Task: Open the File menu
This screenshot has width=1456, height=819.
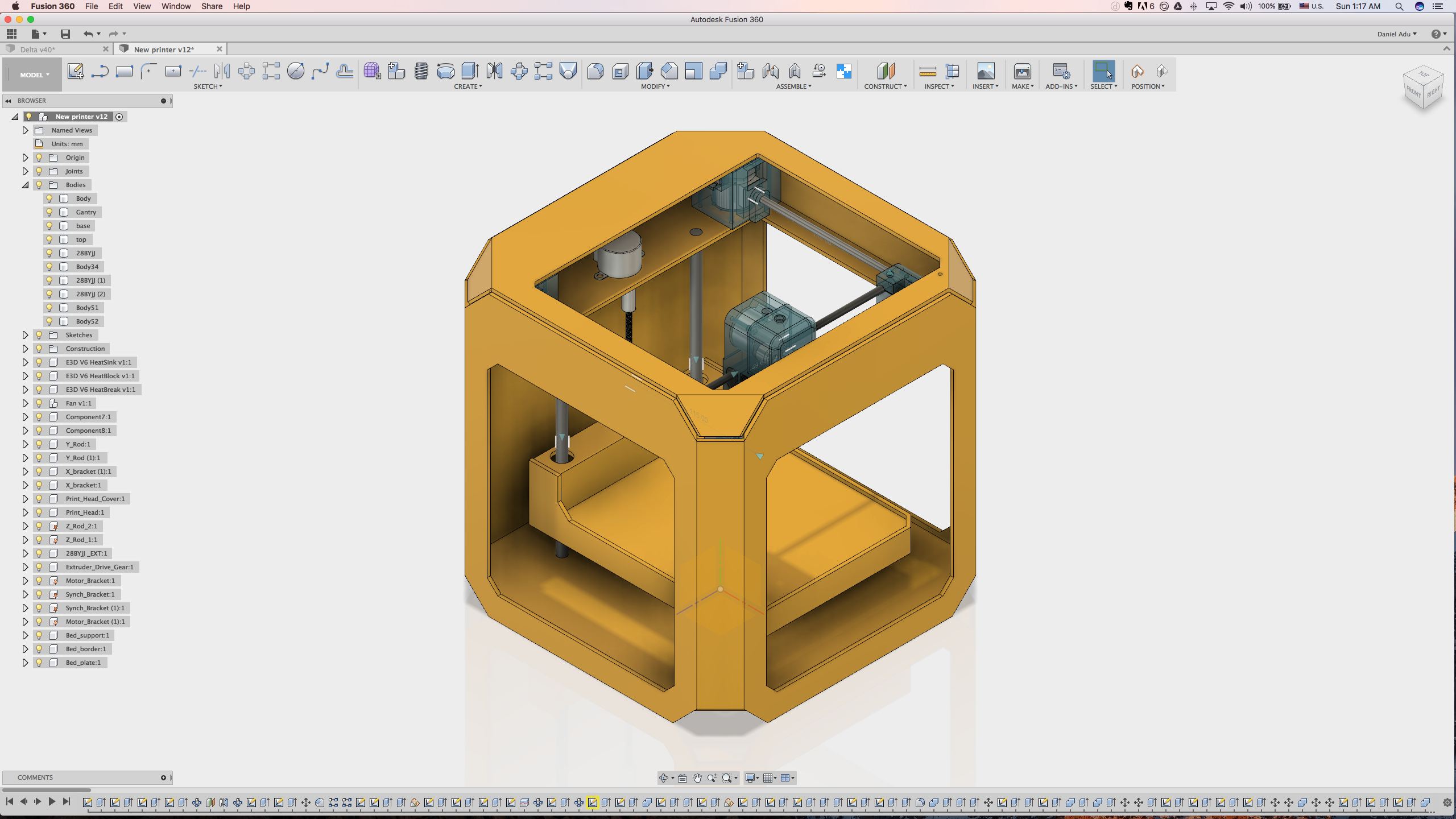Action: click(92, 6)
